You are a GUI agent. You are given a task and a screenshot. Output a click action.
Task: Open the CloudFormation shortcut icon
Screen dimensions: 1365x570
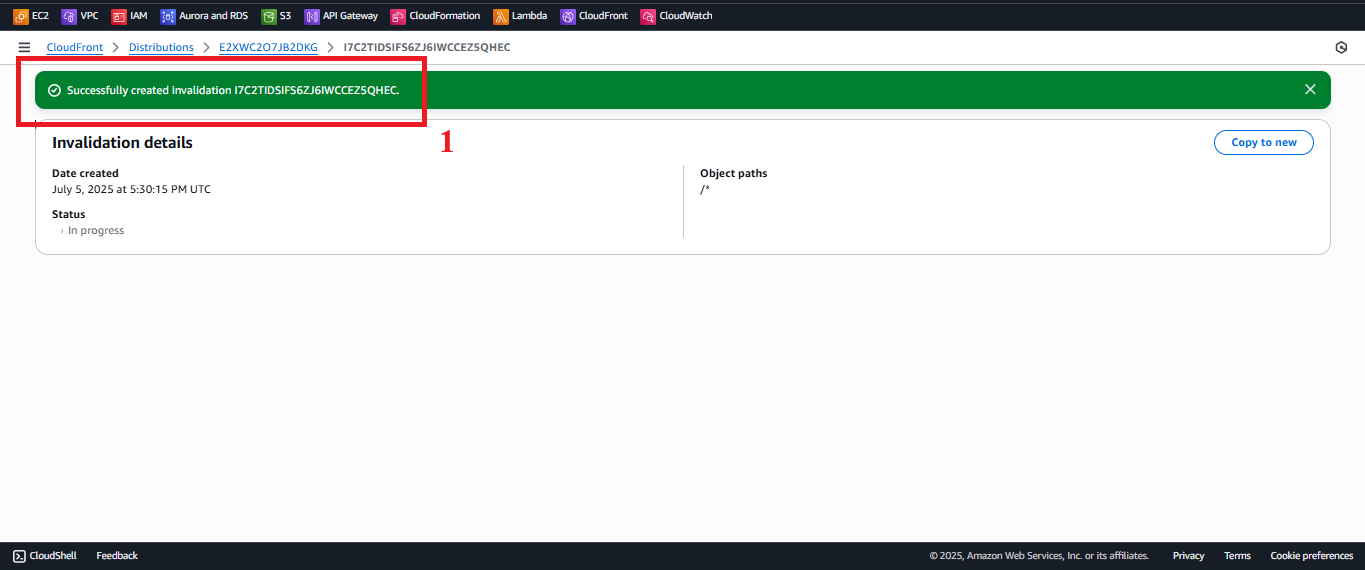pos(398,16)
